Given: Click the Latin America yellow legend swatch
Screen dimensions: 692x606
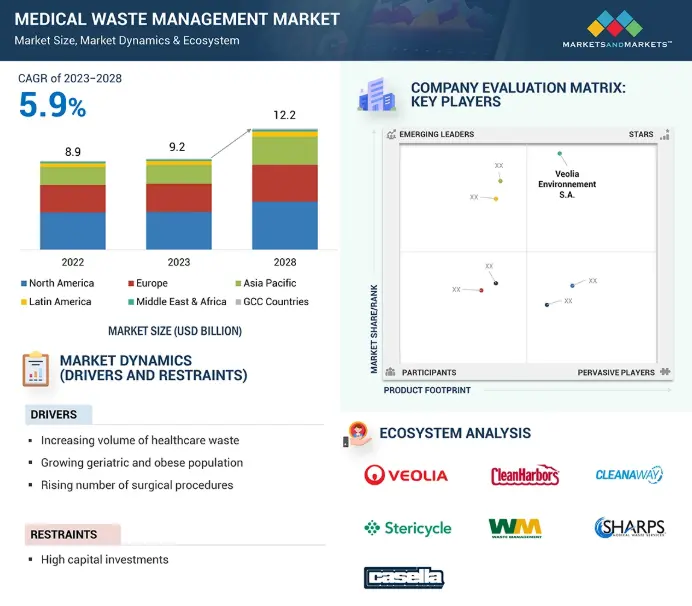Looking at the screenshot, I should pos(24,302).
